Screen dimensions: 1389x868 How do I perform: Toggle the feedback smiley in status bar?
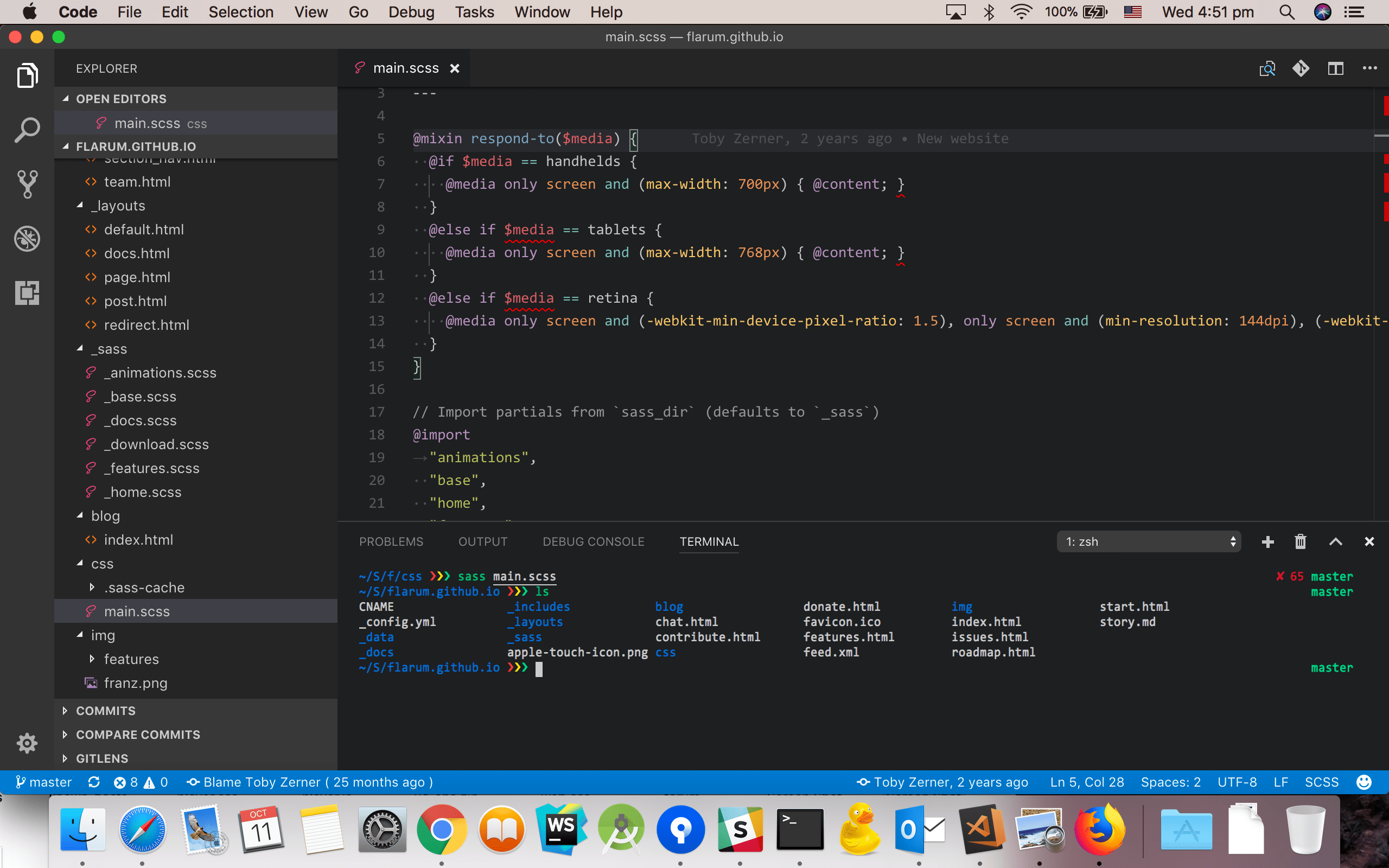tap(1363, 782)
